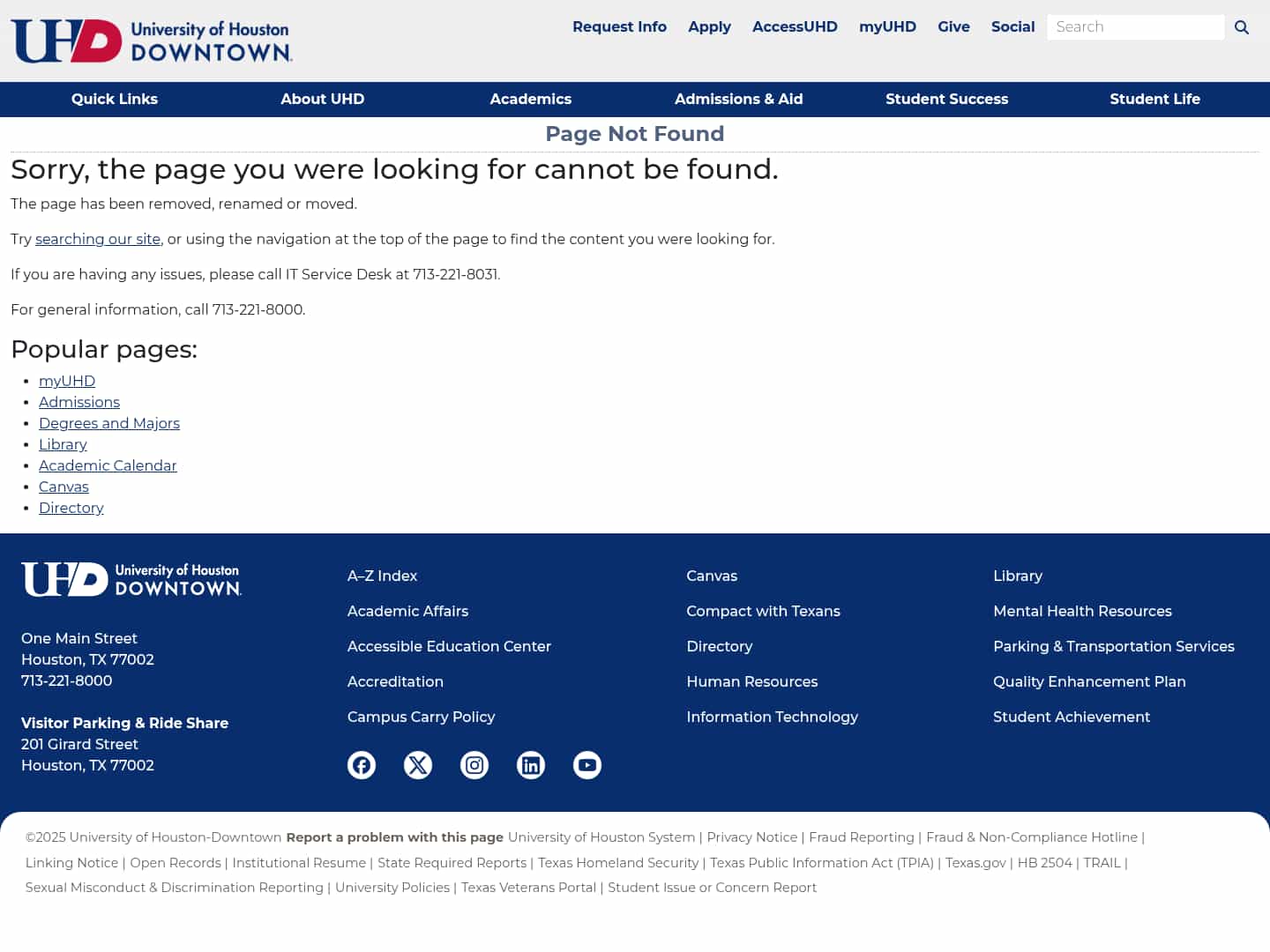Open State Required Reports link
This screenshot has width=1270, height=952.
point(452,863)
